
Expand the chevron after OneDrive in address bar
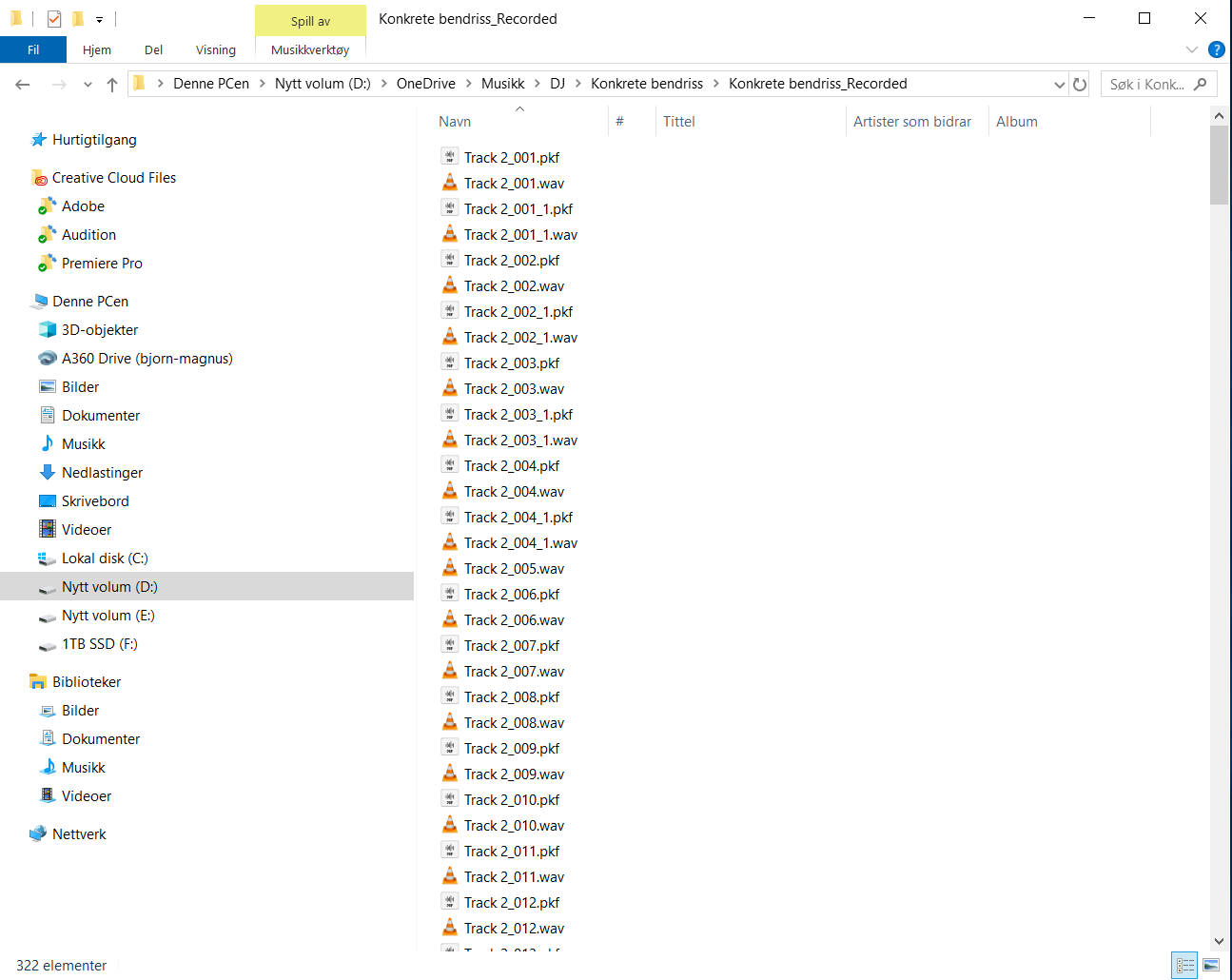468,84
